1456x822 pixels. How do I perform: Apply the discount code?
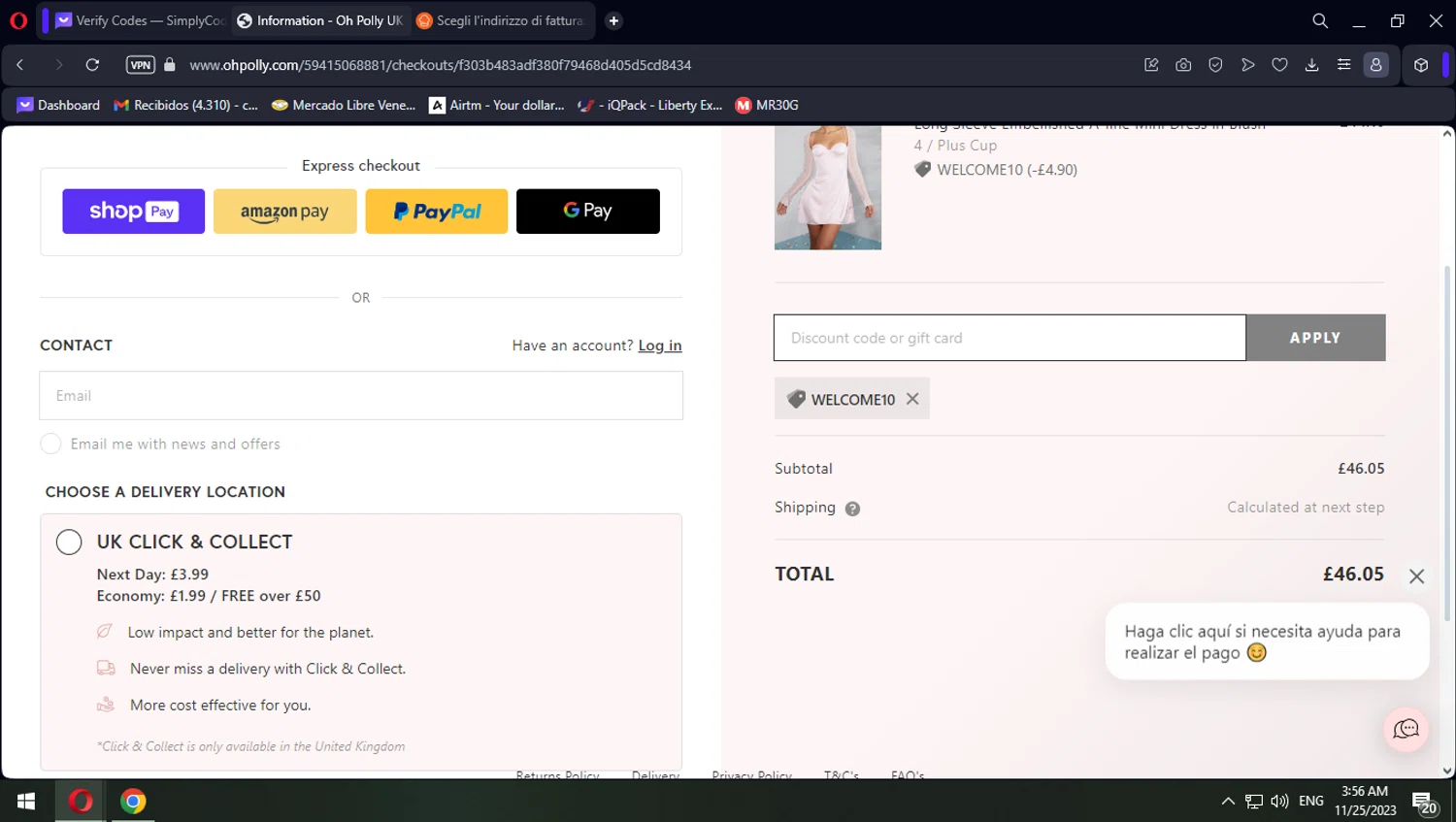pos(1316,338)
